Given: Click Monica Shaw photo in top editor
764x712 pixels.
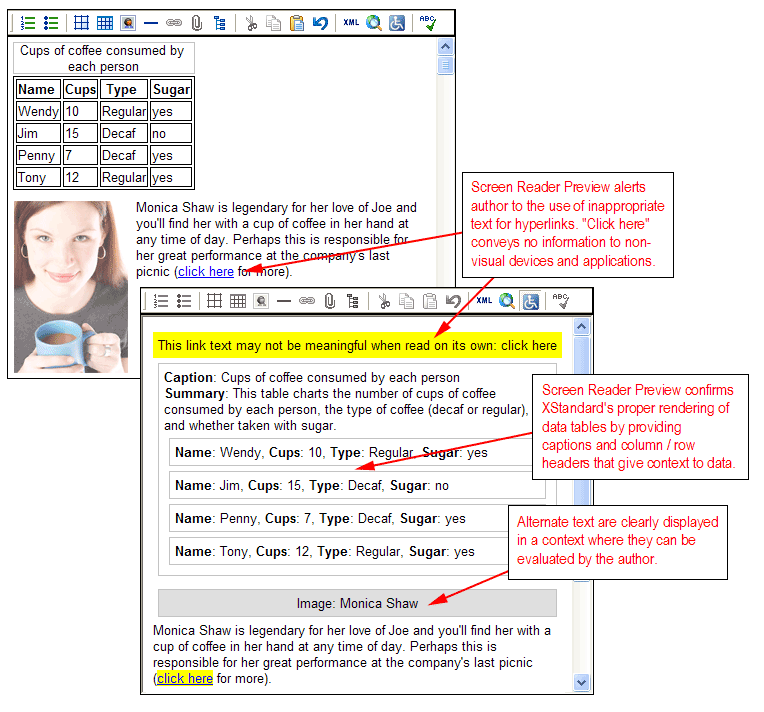Looking at the screenshot, I should pos(71,287).
